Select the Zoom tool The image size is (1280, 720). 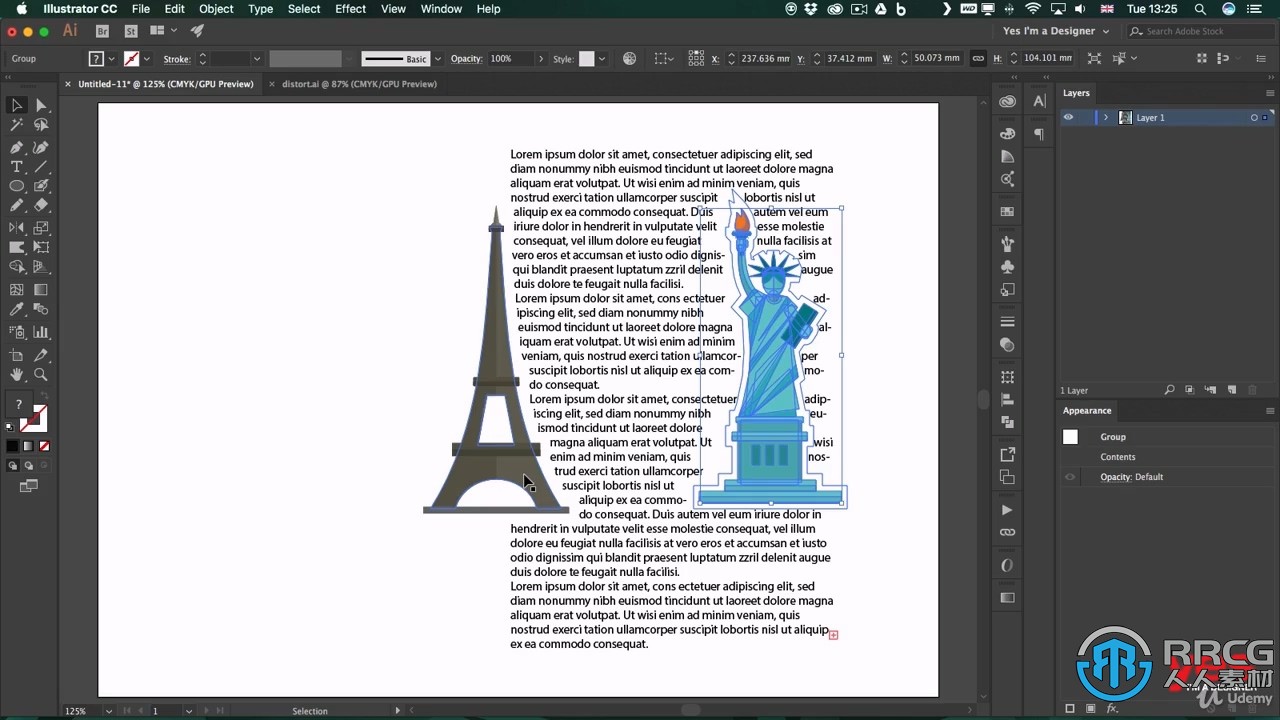click(41, 375)
